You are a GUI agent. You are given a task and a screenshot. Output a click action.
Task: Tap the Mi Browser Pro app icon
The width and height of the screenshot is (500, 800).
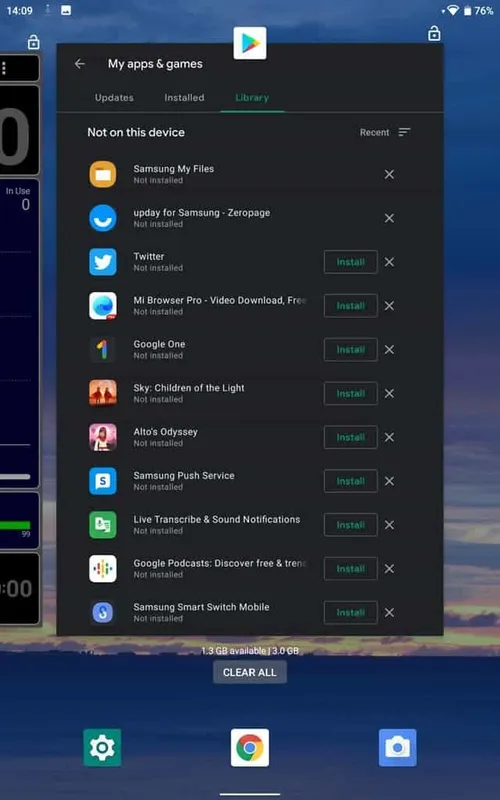[x=103, y=306]
